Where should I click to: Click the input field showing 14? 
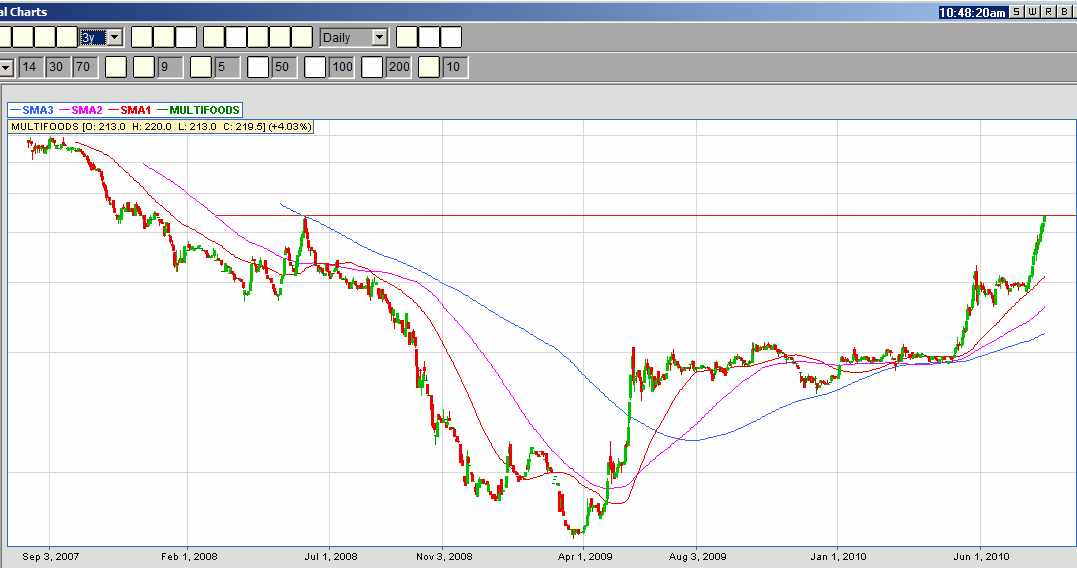click(30, 68)
